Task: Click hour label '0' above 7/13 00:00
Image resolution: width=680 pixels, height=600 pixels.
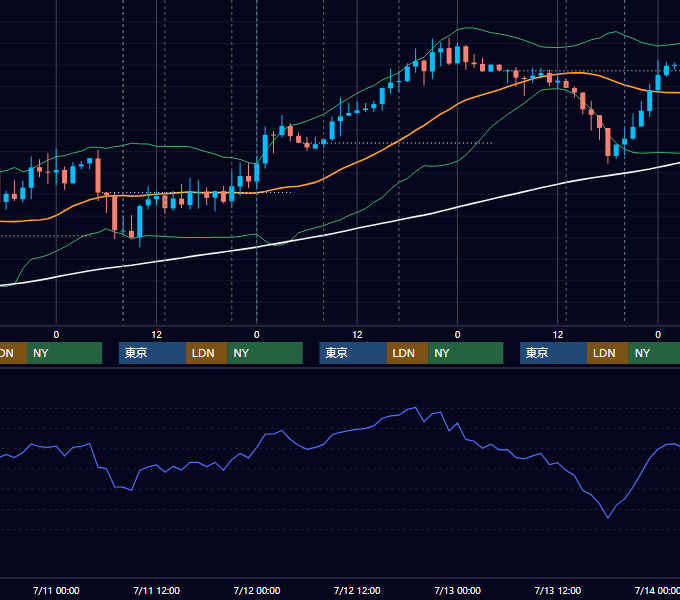Action: click(458, 335)
